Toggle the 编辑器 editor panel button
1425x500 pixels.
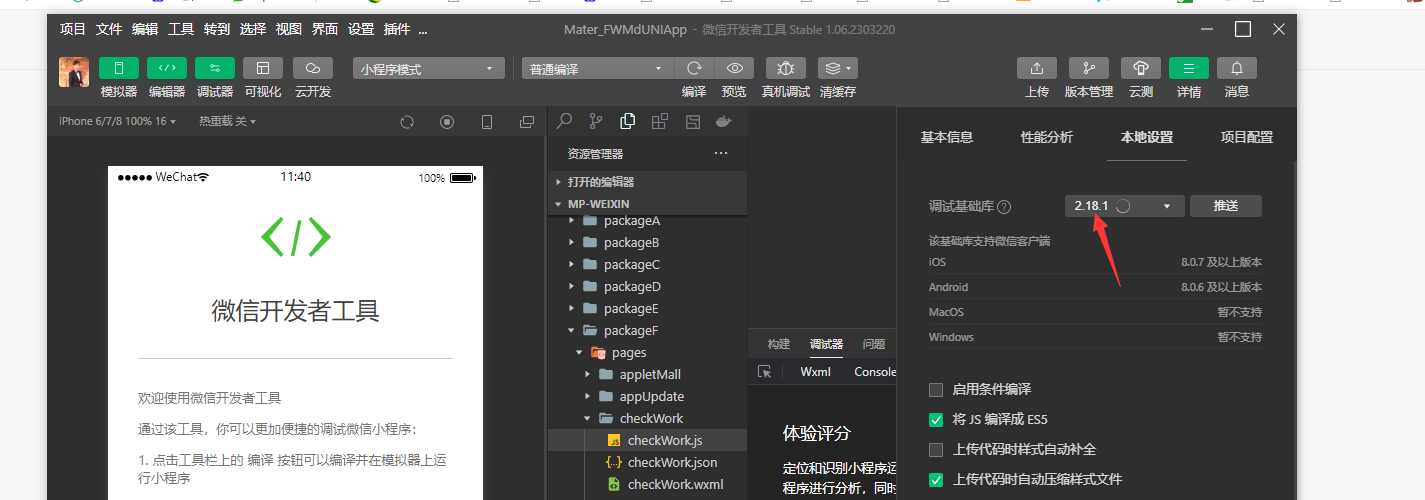167,68
